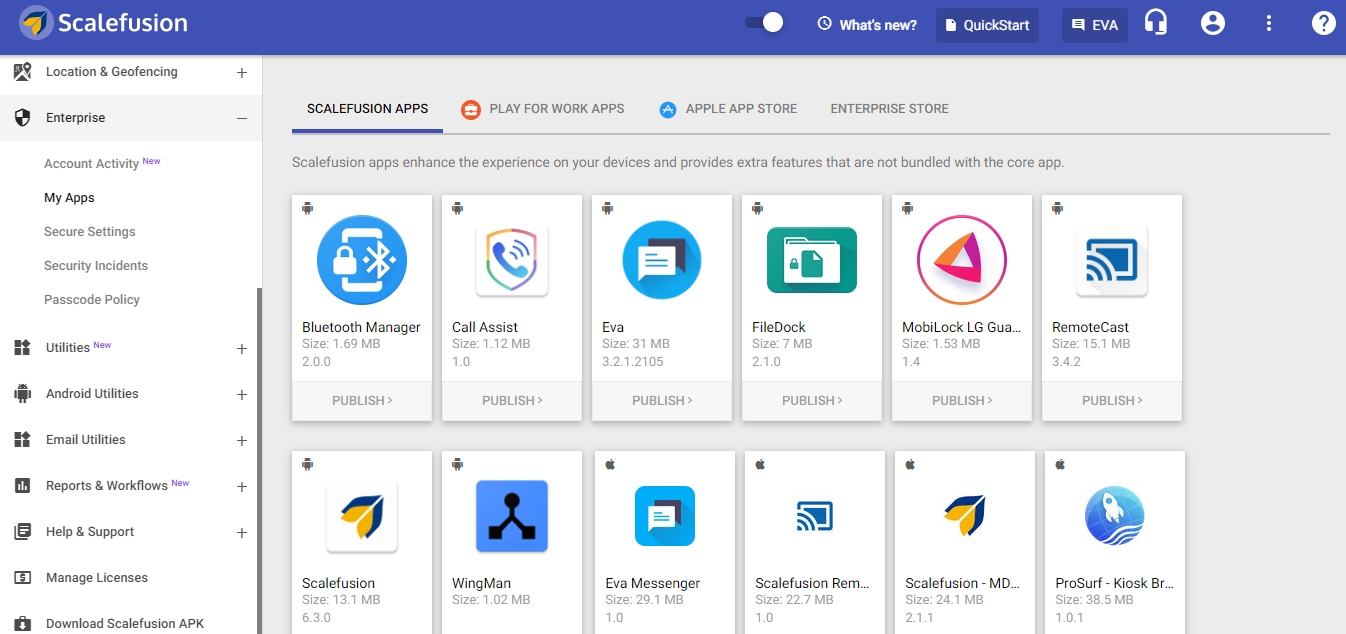The width and height of the screenshot is (1346, 634).
Task: Click the Reports & Workflows chart icon
Action: tap(22, 486)
